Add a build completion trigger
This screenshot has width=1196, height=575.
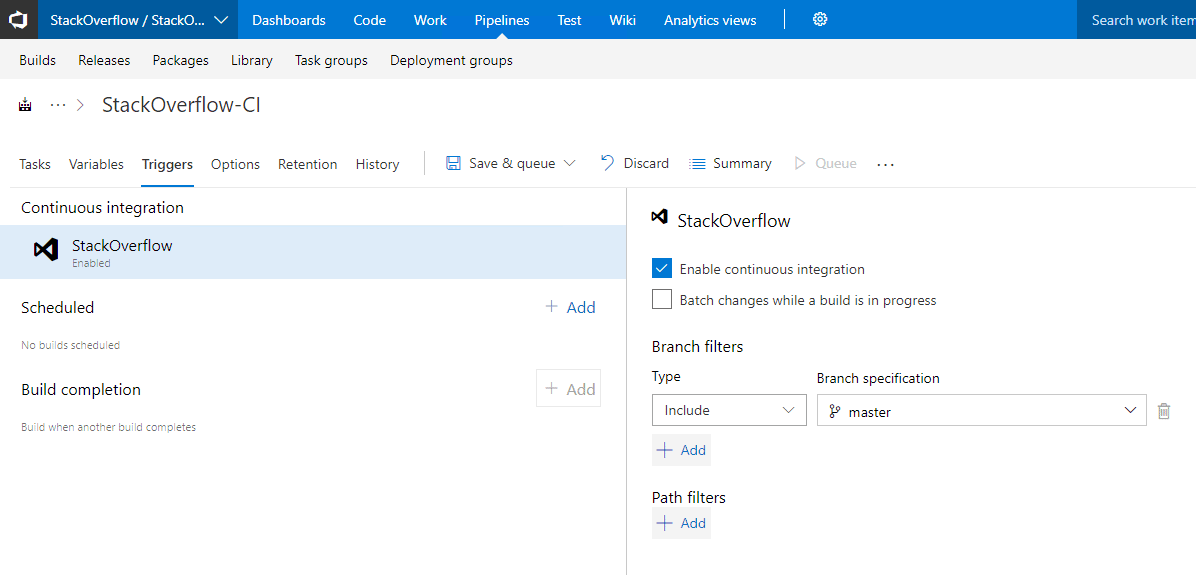(x=568, y=389)
